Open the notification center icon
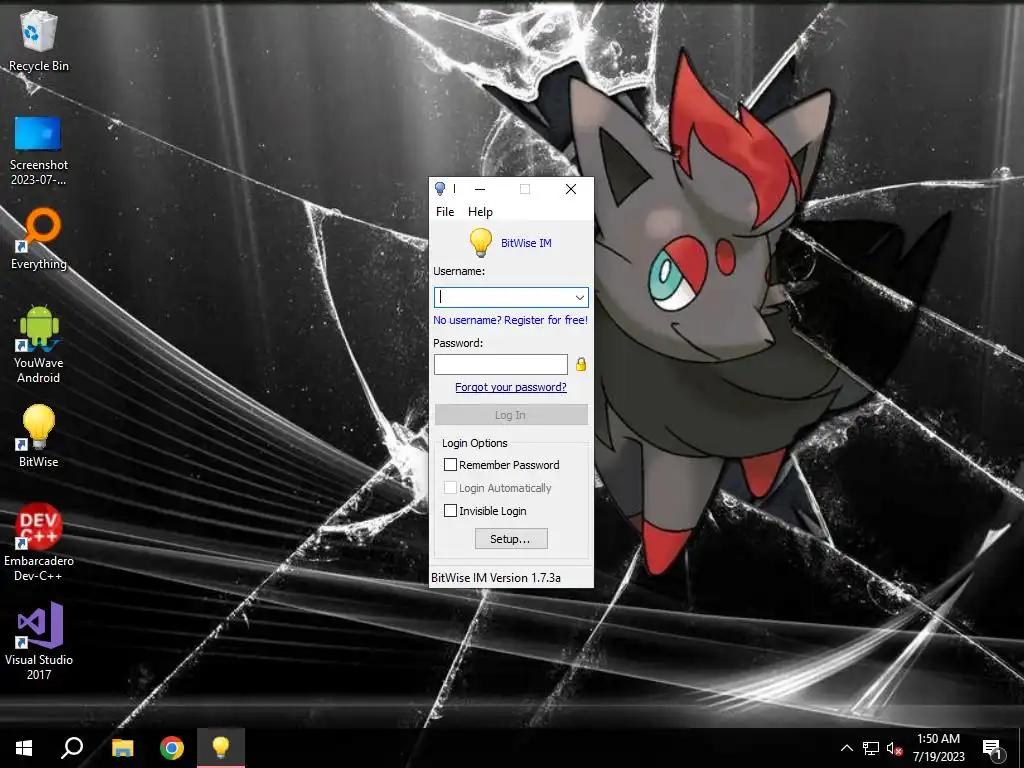Image resolution: width=1024 pixels, height=768 pixels. [x=993, y=750]
